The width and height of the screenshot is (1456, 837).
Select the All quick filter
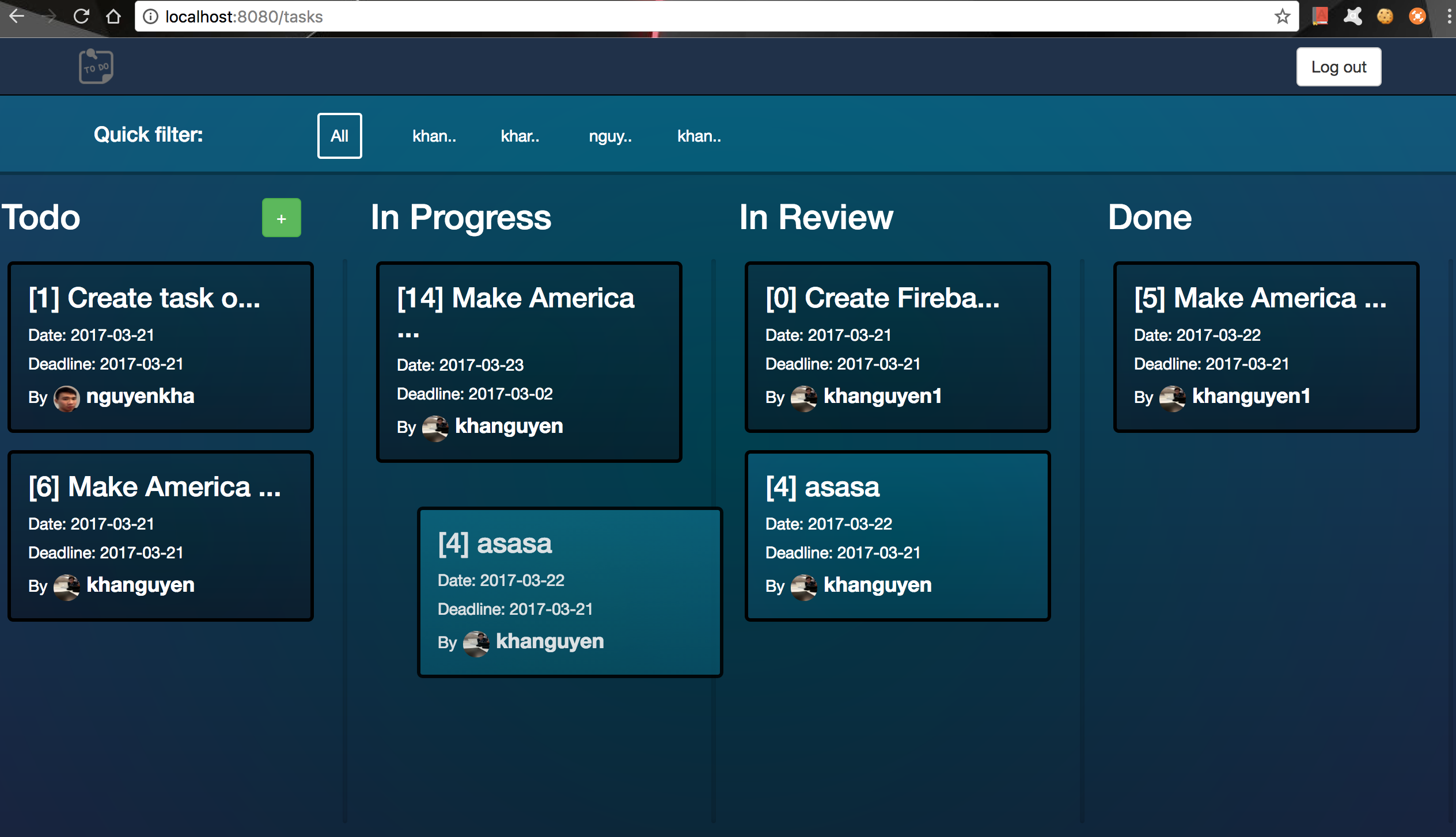339,136
